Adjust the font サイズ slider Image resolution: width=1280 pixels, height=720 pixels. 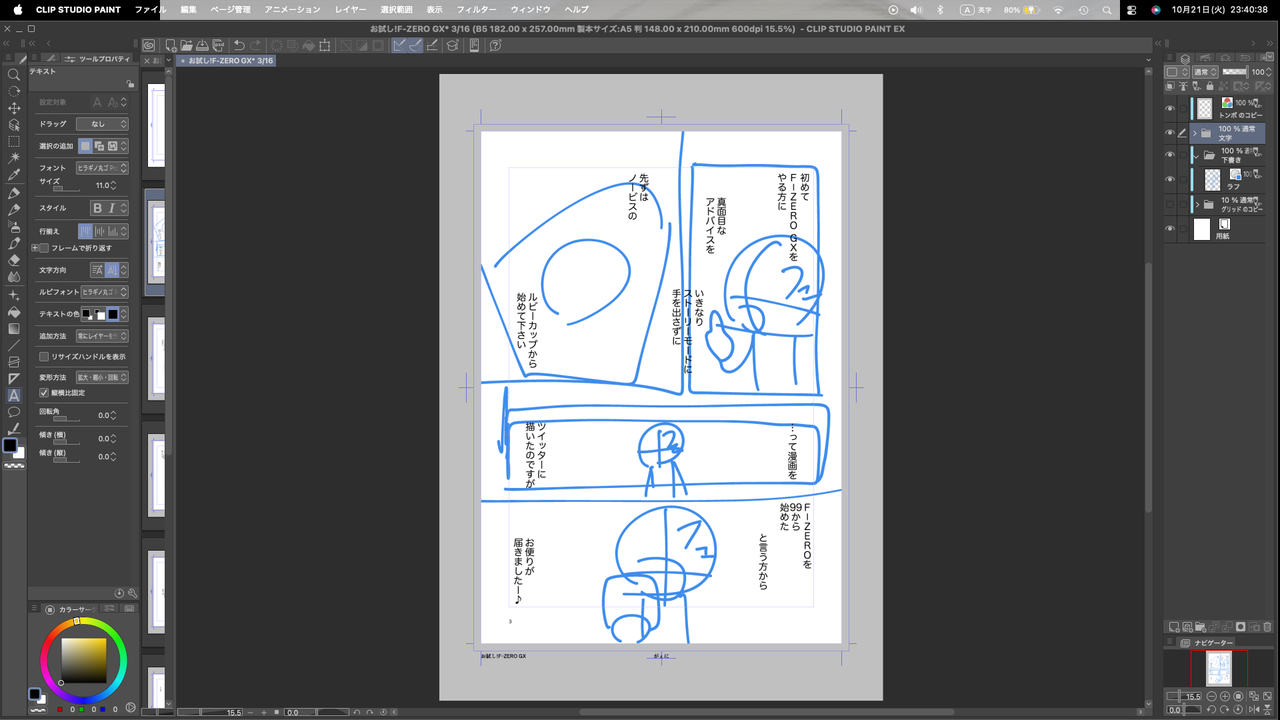pyautogui.click(x=66, y=189)
